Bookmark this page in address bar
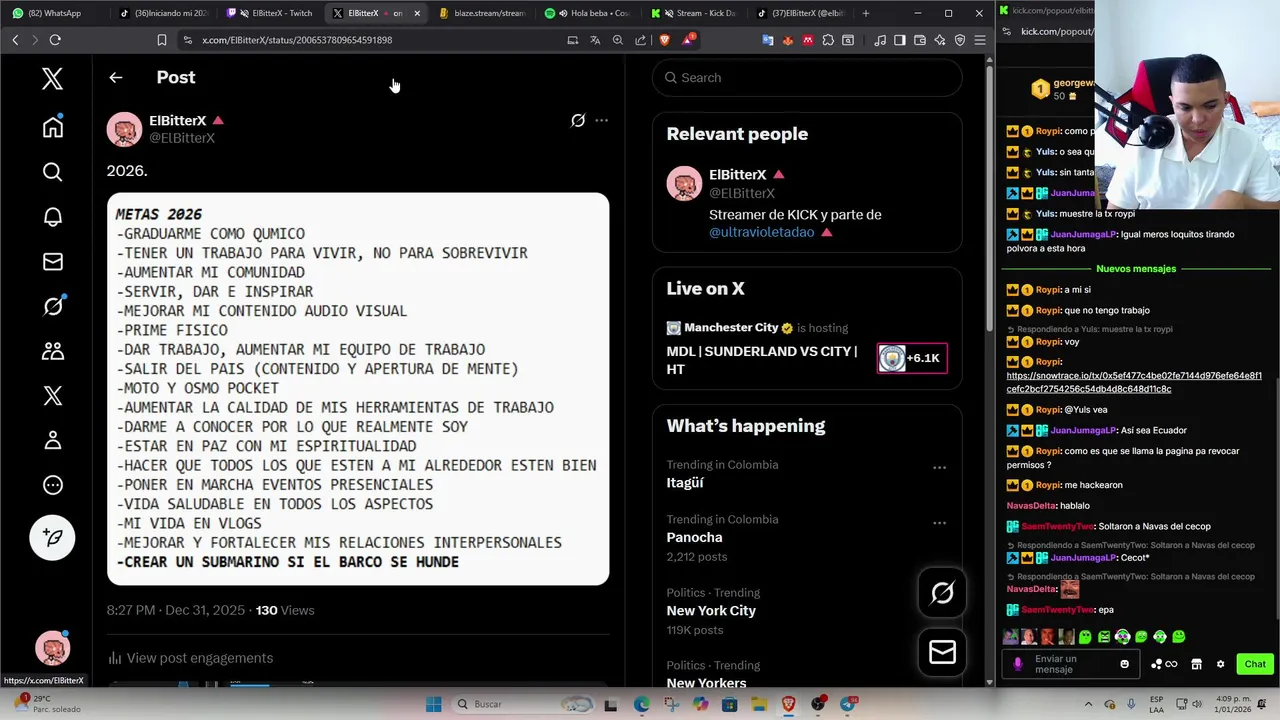The width and height of the screenshot is (1280, 720). [x=162, y=40]
